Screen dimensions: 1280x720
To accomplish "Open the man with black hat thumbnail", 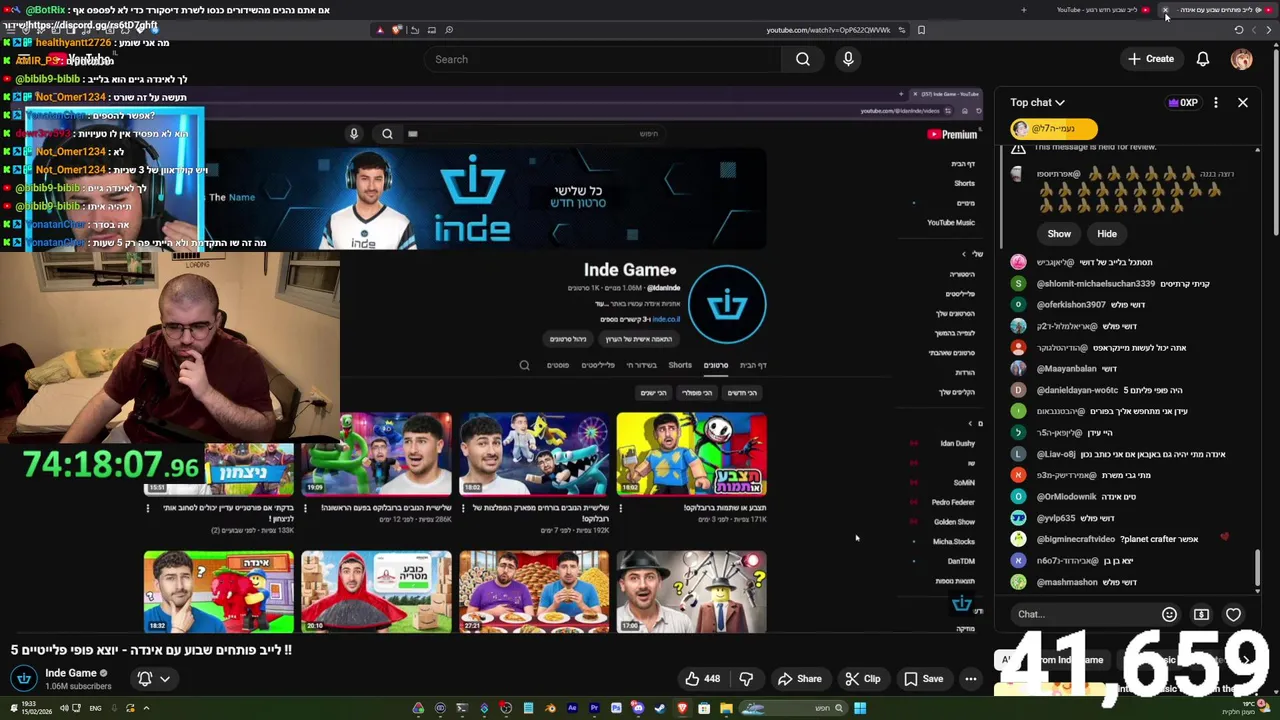I will [691, 592].
